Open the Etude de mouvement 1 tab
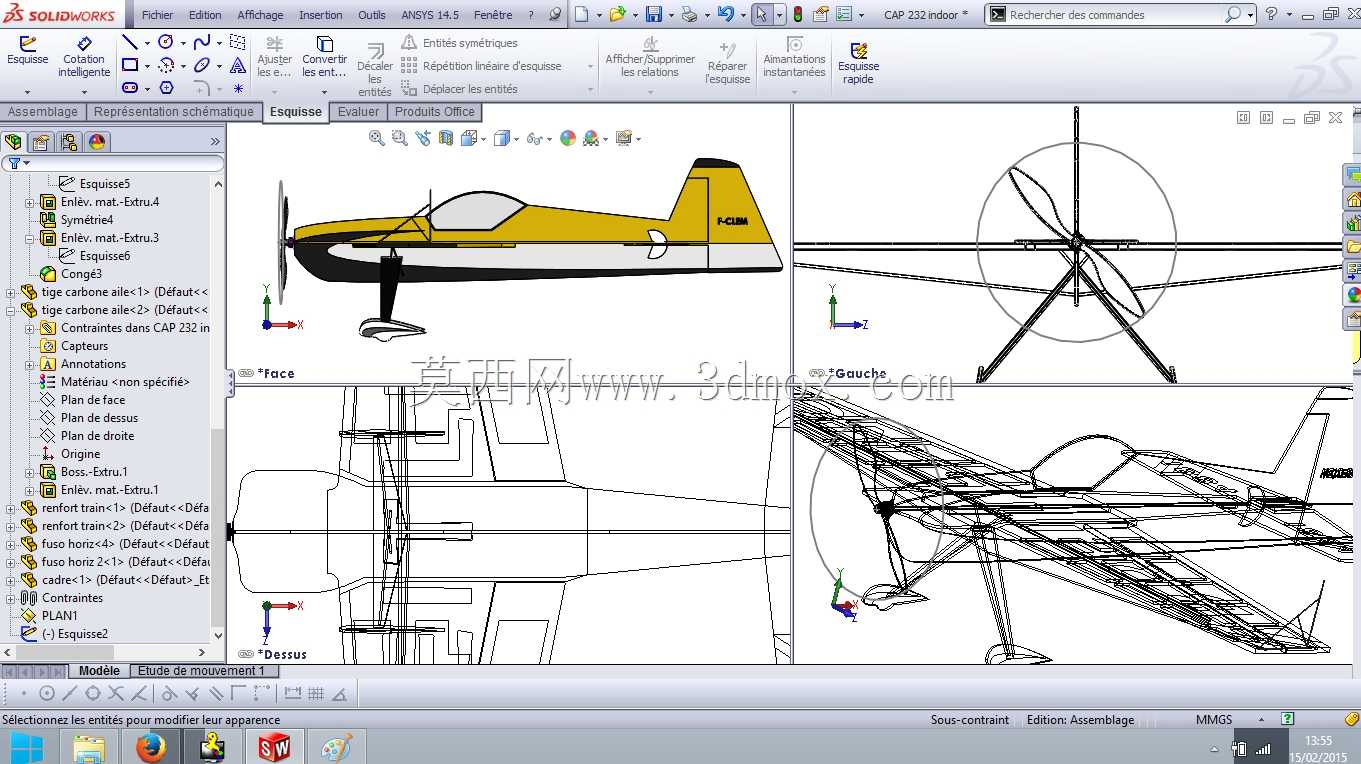The width and height of the screenshot is (1361, 764). click(201, 671)
